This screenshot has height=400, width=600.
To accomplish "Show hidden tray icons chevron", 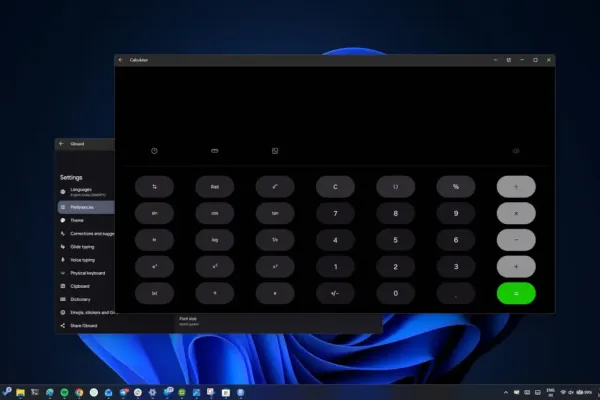I will (x=506, y=392).
